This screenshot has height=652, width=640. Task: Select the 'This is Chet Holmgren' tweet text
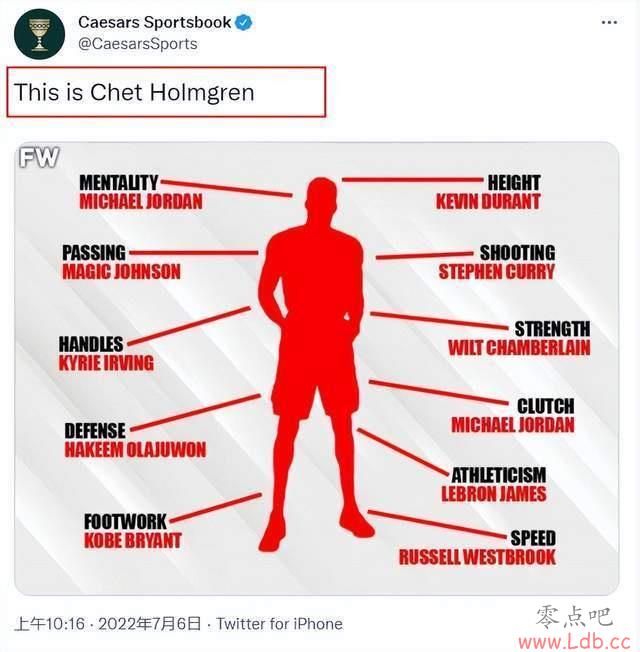[134, 92]
